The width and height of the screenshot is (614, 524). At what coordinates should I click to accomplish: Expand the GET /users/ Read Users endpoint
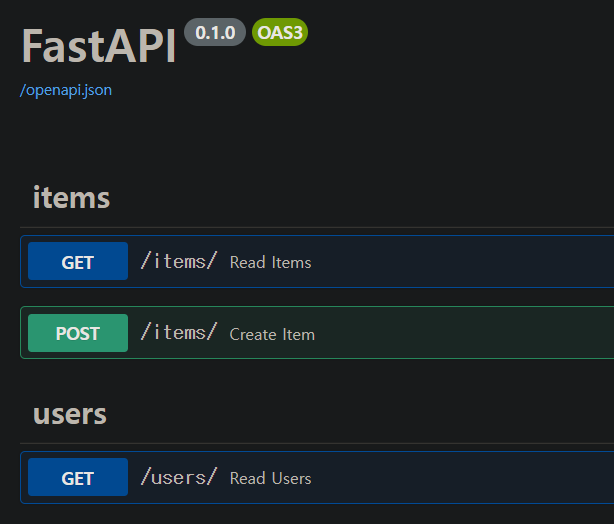click(x=317, y=477)
